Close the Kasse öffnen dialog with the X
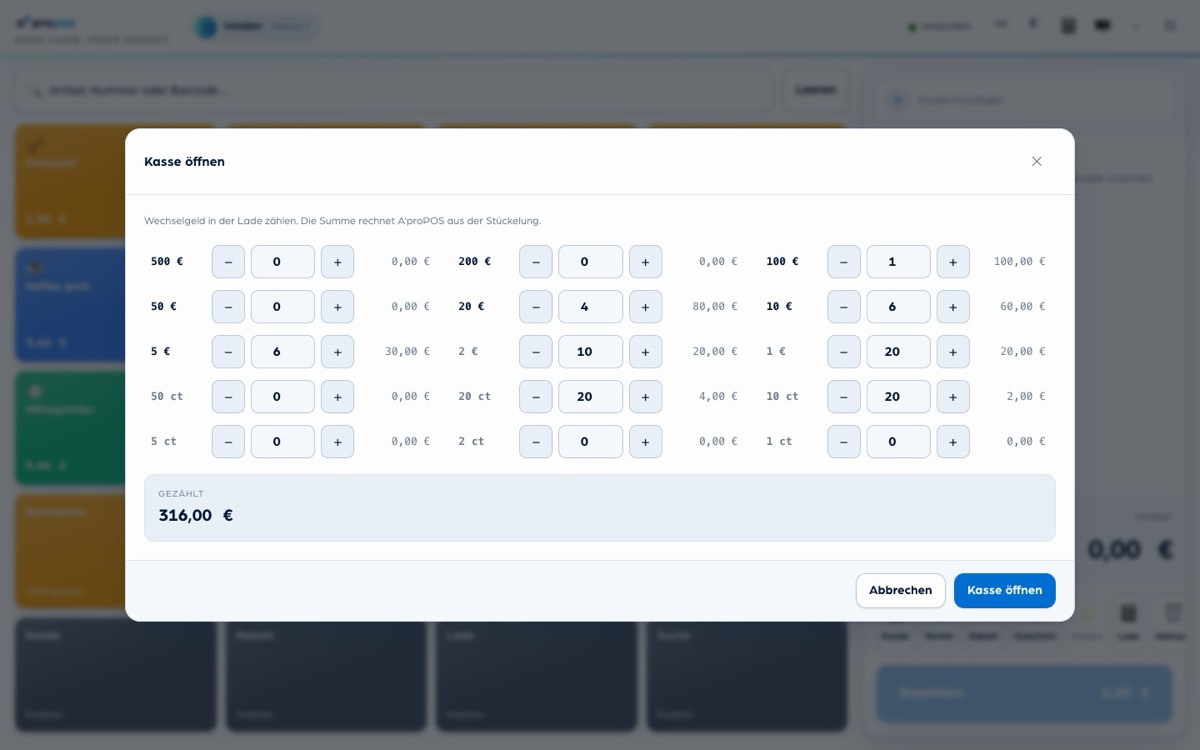 (x=1037, y=161)
